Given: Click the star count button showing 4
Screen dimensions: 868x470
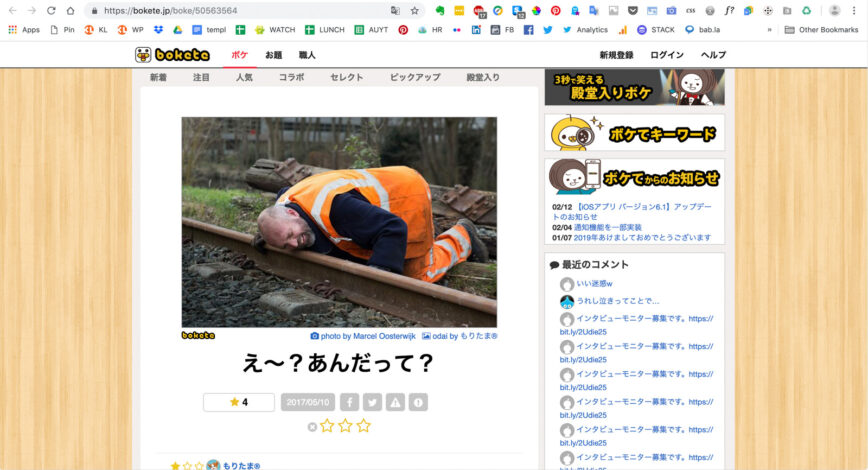Looking at the screenshot, I should [238, 402].
